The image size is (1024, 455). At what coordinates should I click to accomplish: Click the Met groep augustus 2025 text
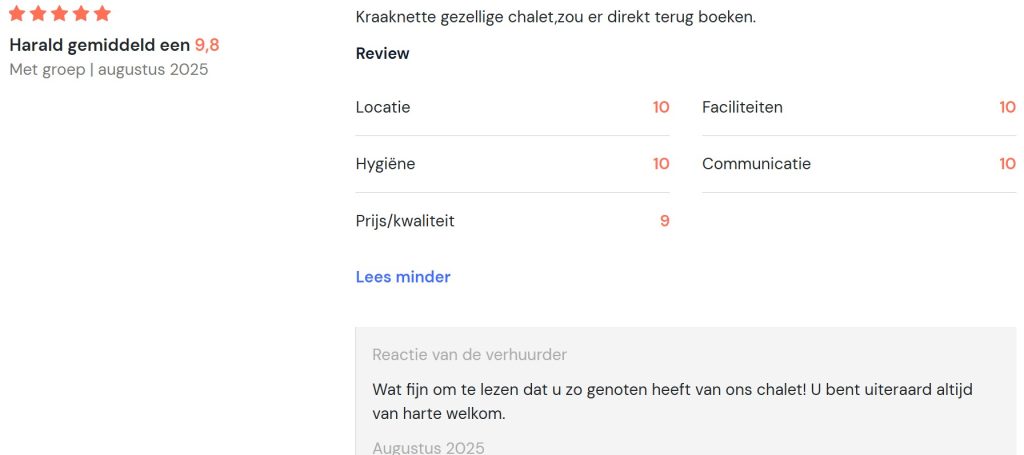coord(108,70)
